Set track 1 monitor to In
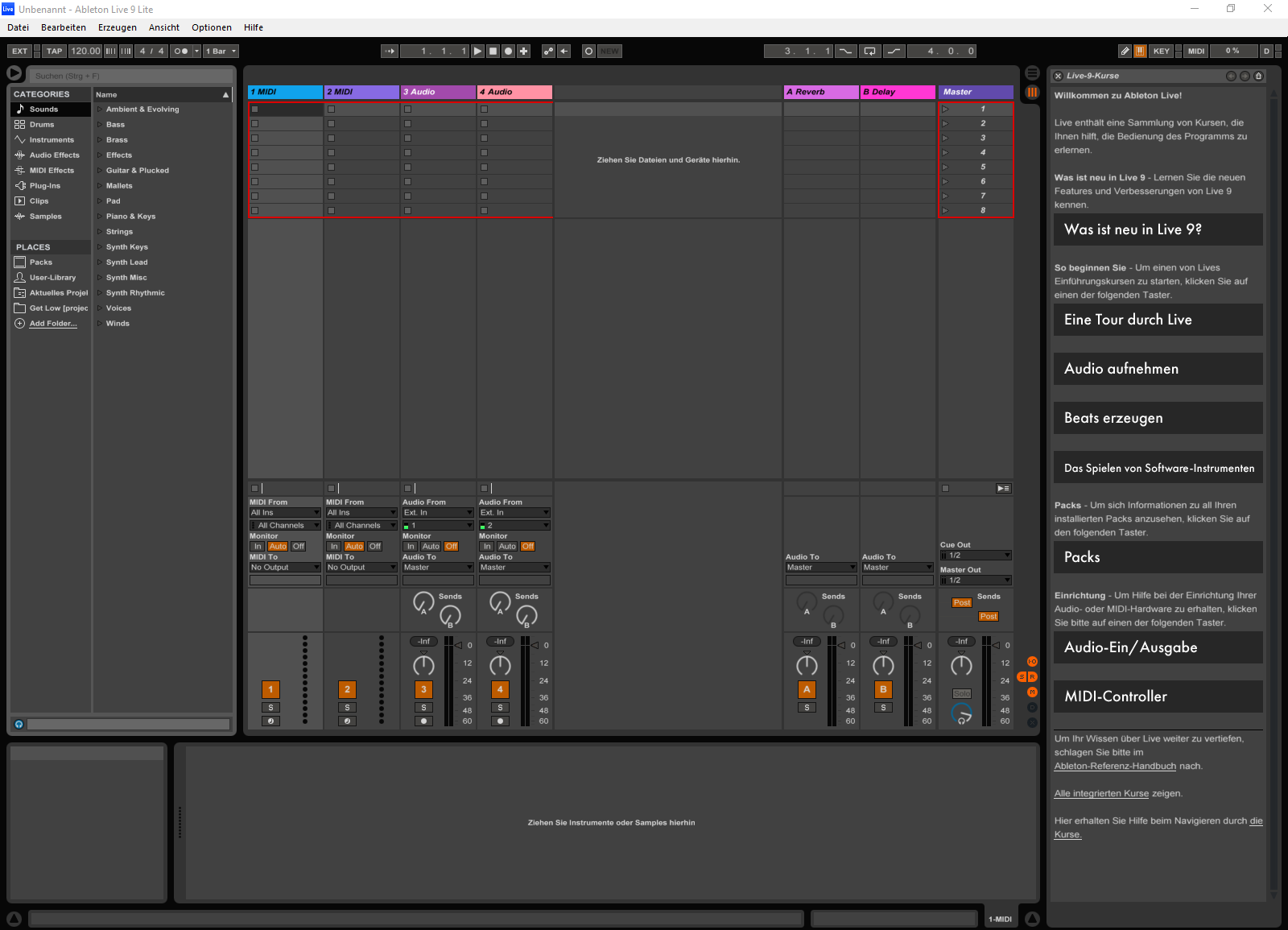This screenshot has width=1288, height=930. [258, 546]
